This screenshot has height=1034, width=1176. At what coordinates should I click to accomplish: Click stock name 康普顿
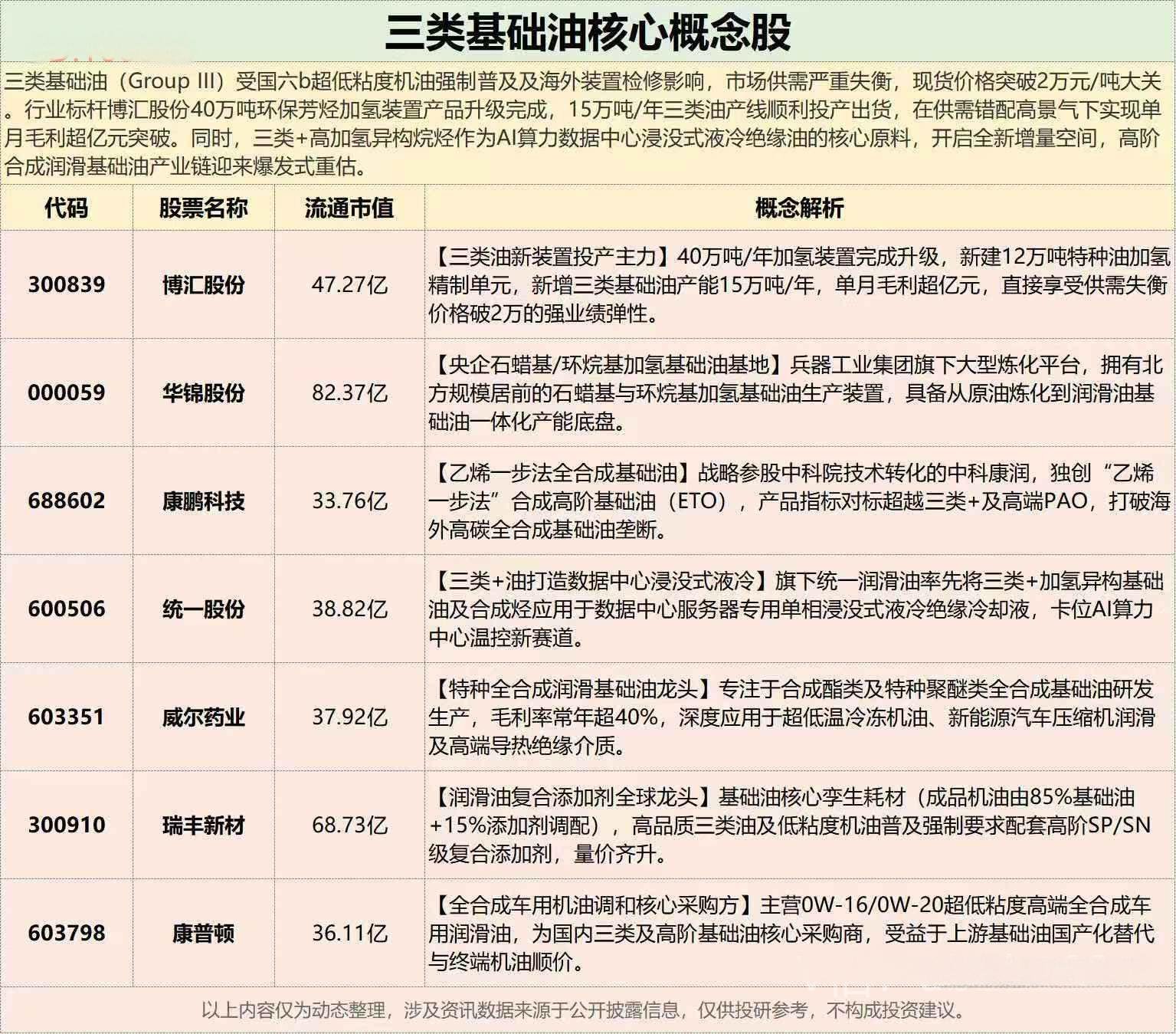(x=203, y=933)
